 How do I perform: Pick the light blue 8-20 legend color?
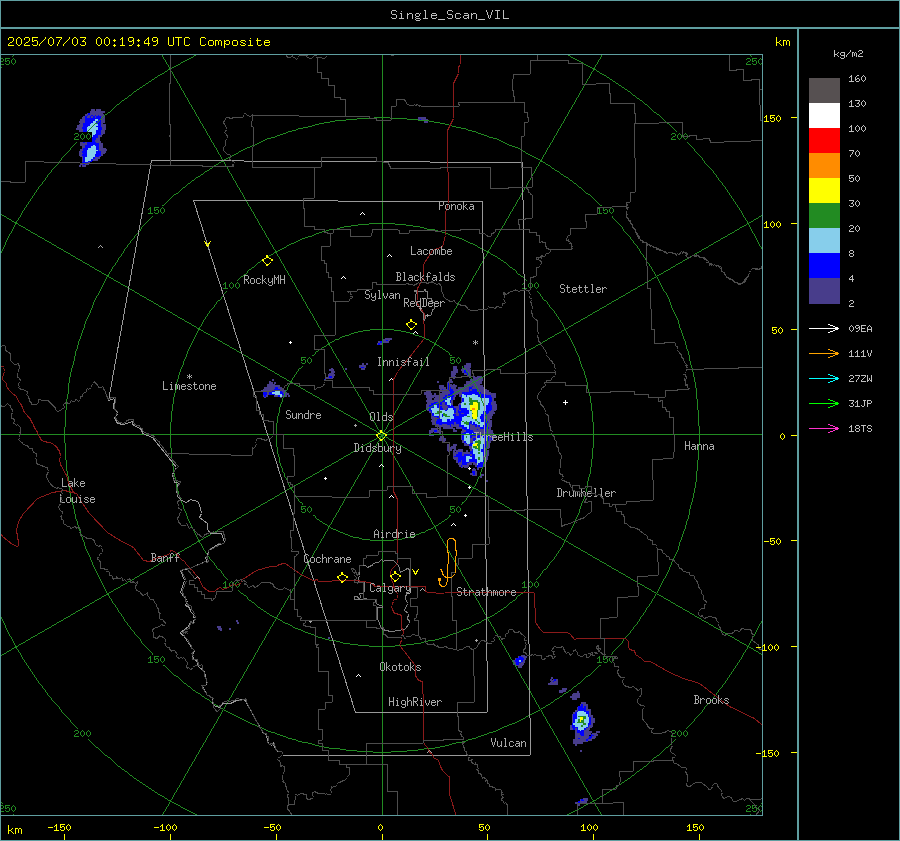(824, 241)
